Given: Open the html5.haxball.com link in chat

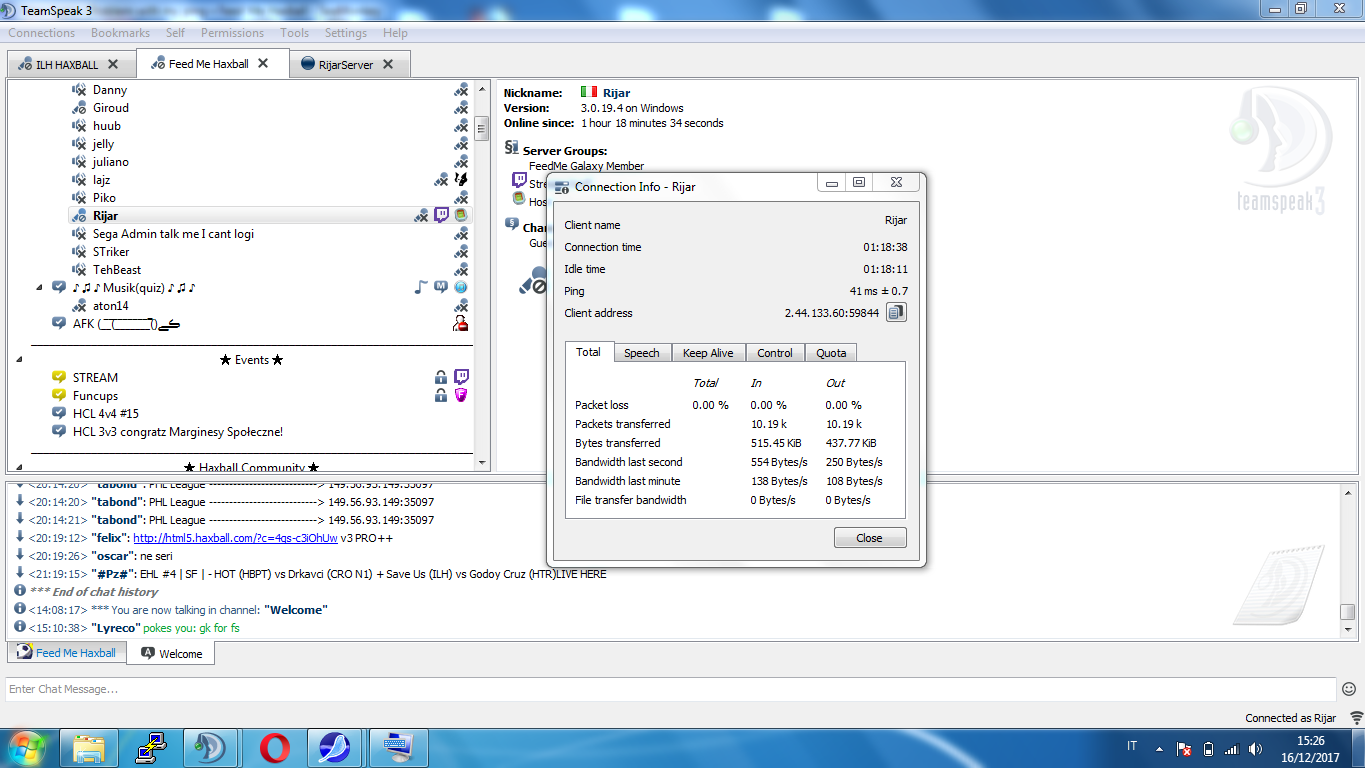Looking at the screenshot, I should pos(235,538).
